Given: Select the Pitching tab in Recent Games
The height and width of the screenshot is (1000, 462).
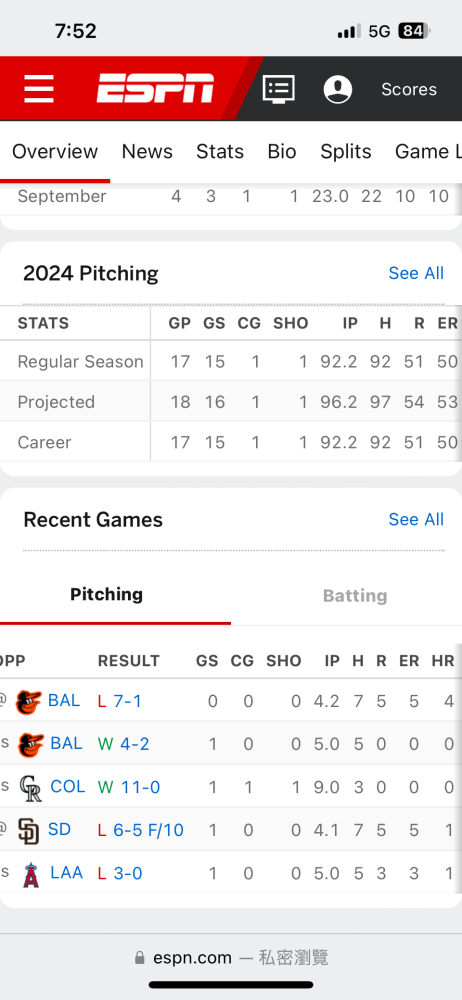Looking at the screenshot, I should pyautogui.click(x=107, y=594).
